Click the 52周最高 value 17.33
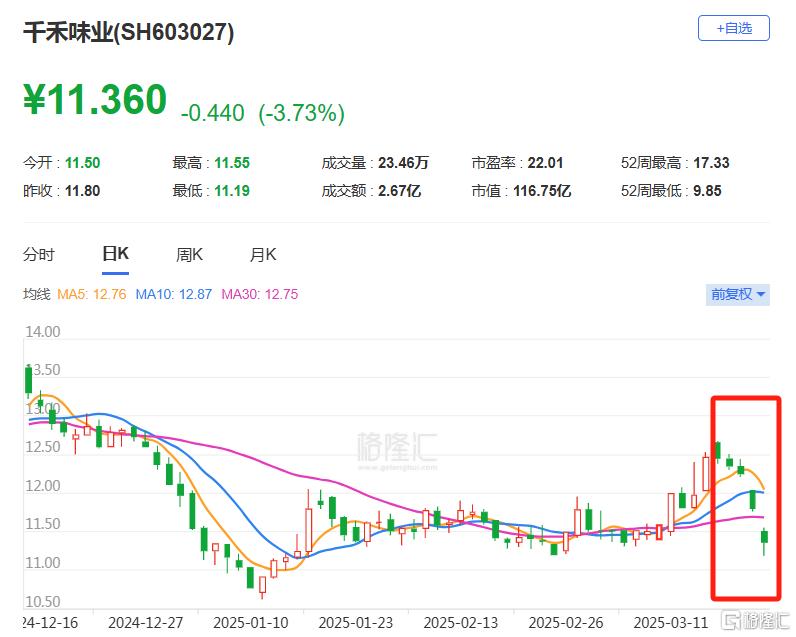 (711, 163)
